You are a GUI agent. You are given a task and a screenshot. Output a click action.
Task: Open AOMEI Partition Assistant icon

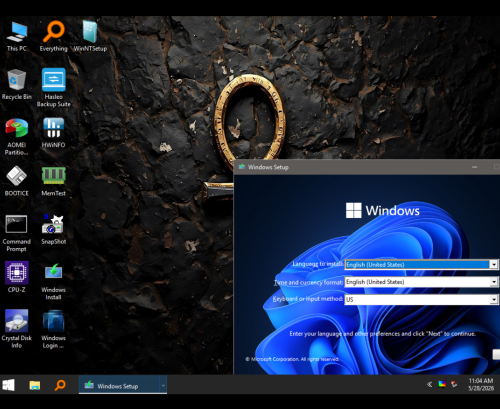coord(17,137)
